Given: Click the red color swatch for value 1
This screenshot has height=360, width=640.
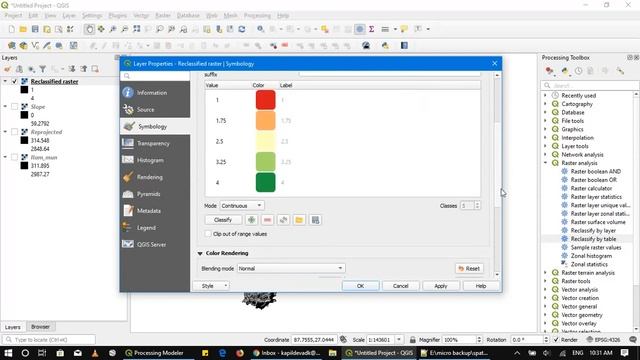Looking at the screenshot, I should click(265, 100).
